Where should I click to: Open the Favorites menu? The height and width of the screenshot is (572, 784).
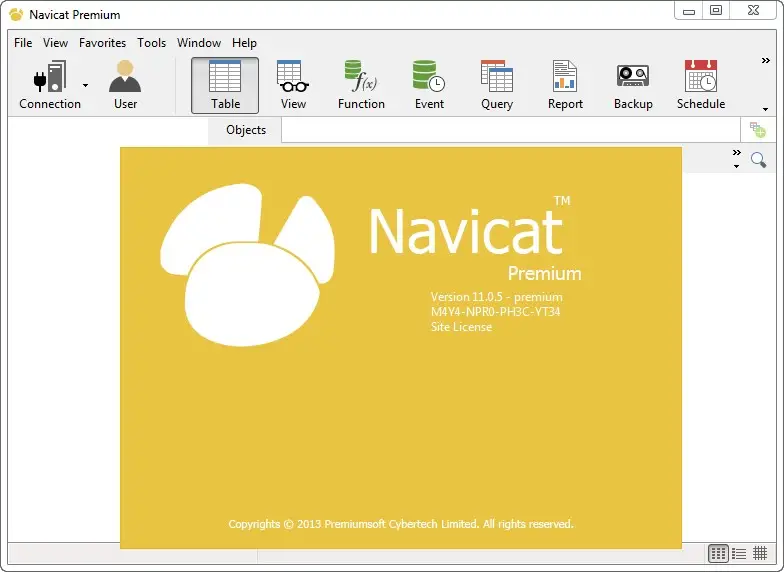point(102,43)
